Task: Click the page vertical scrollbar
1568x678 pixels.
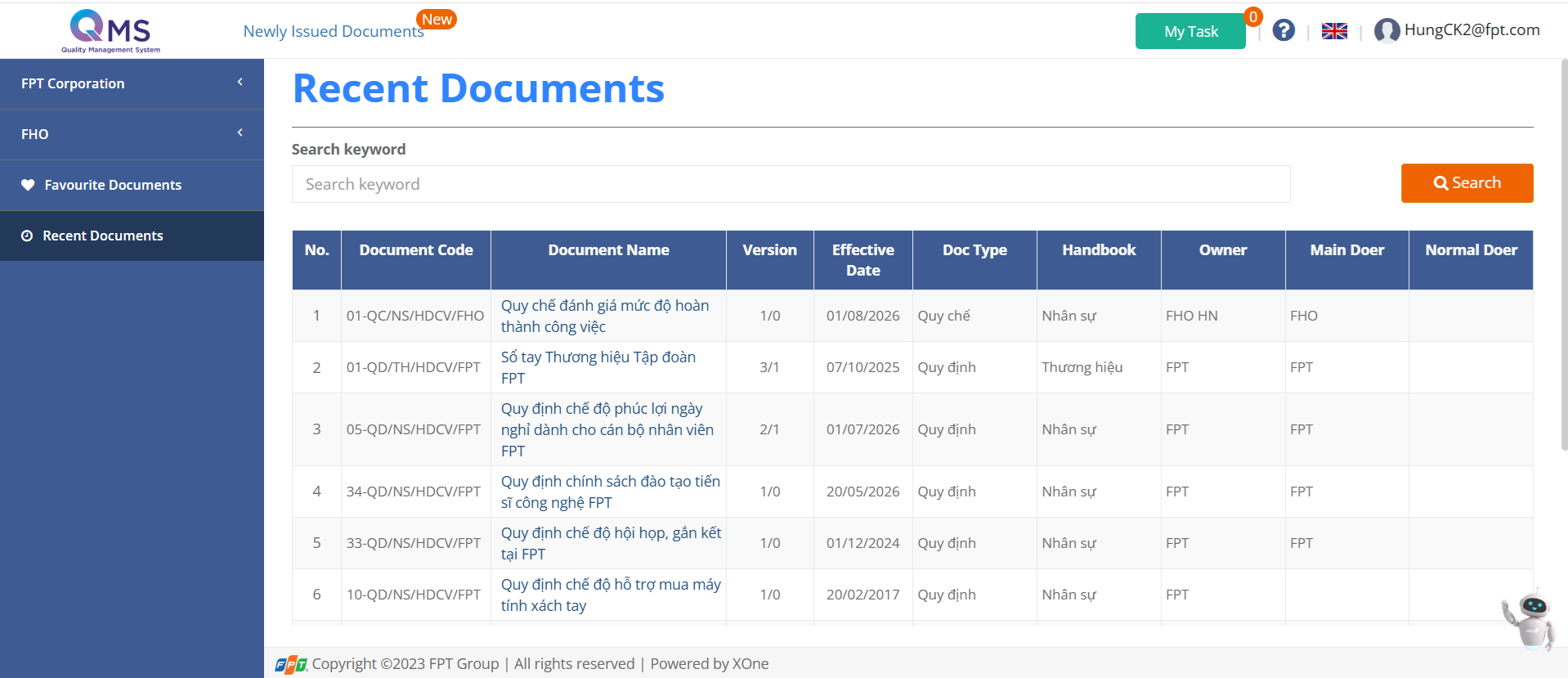Action: [1564, 254]
